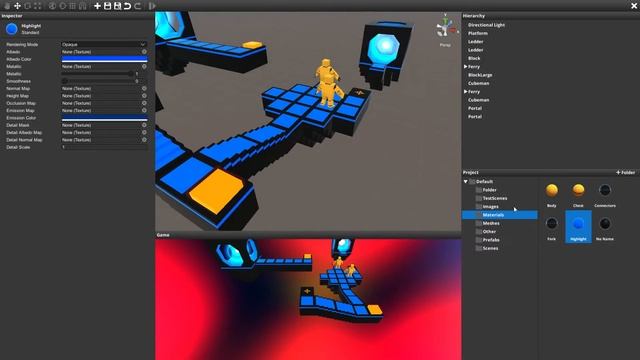Open texture picker for Emission Map

[144, 111]
